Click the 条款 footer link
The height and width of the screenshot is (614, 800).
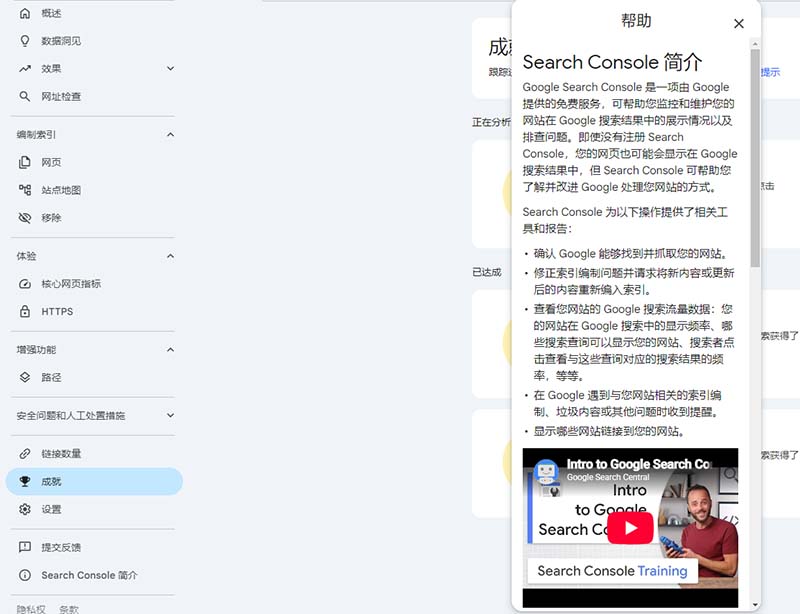pos(68,609)
